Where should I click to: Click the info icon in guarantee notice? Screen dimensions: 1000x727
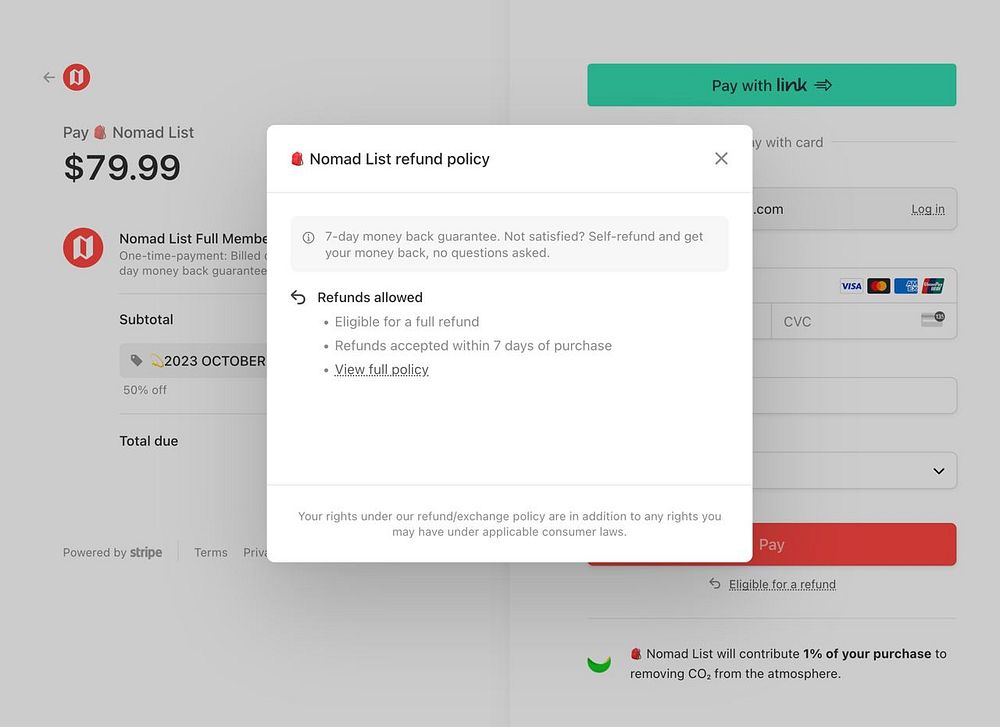point(308,238)
